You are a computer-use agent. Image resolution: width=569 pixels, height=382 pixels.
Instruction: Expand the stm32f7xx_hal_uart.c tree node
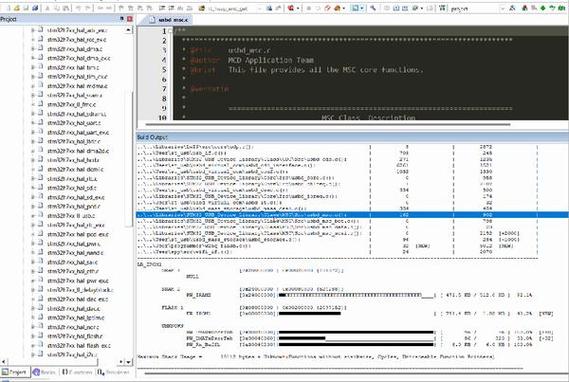pos(33,123)
